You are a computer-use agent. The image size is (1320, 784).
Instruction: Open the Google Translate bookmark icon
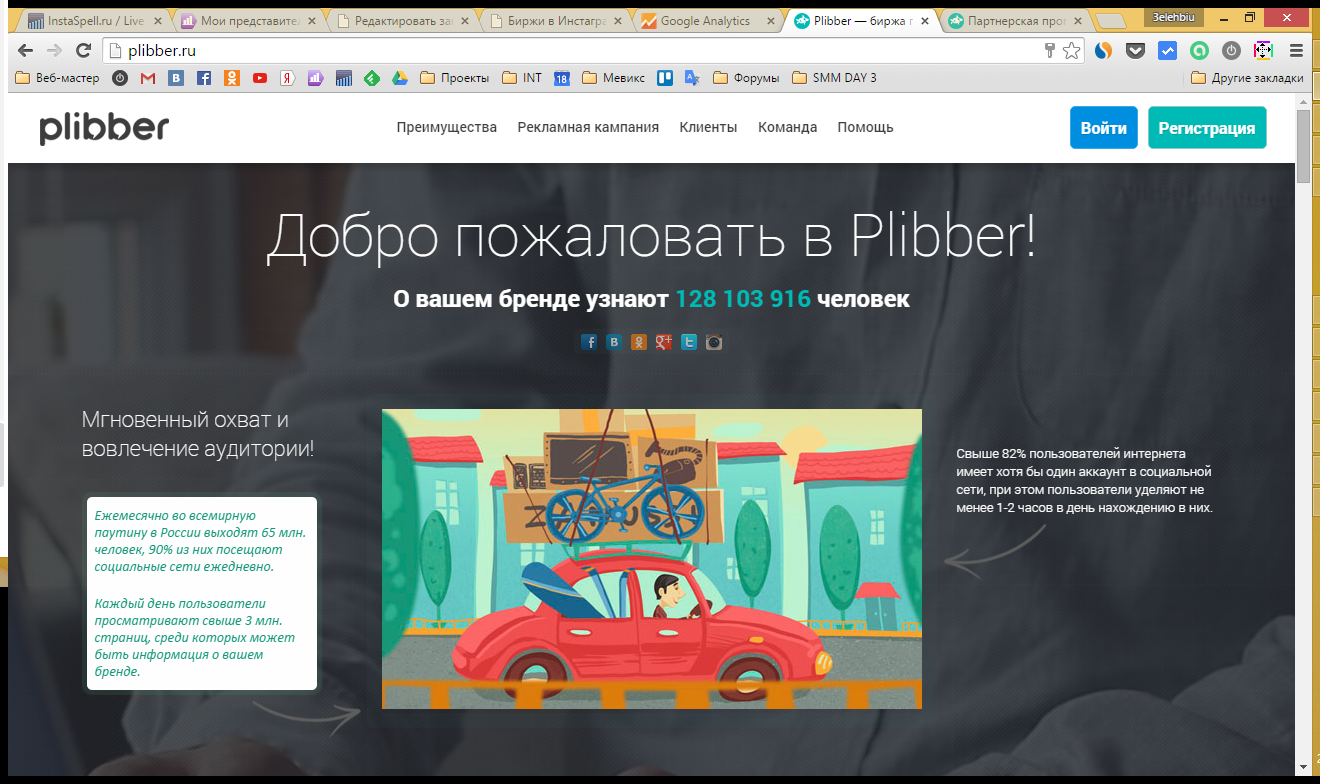click(x=691, y=78)
